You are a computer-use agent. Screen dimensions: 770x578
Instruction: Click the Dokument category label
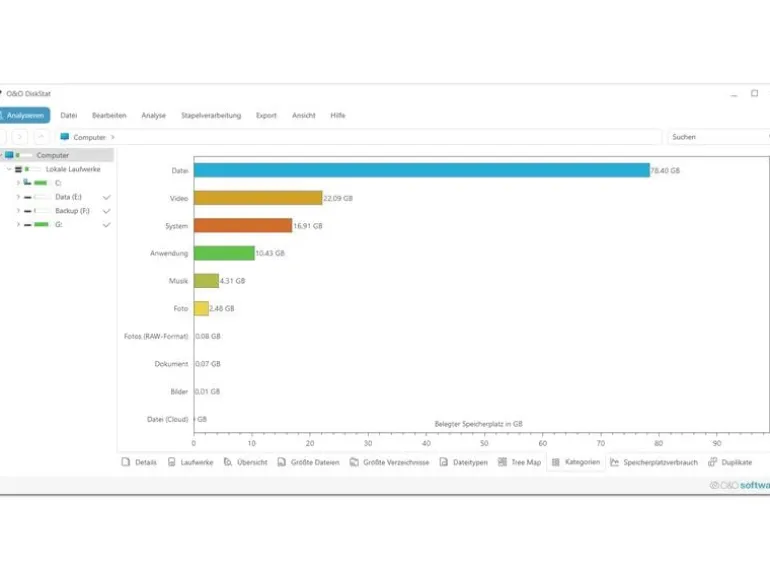171,364
